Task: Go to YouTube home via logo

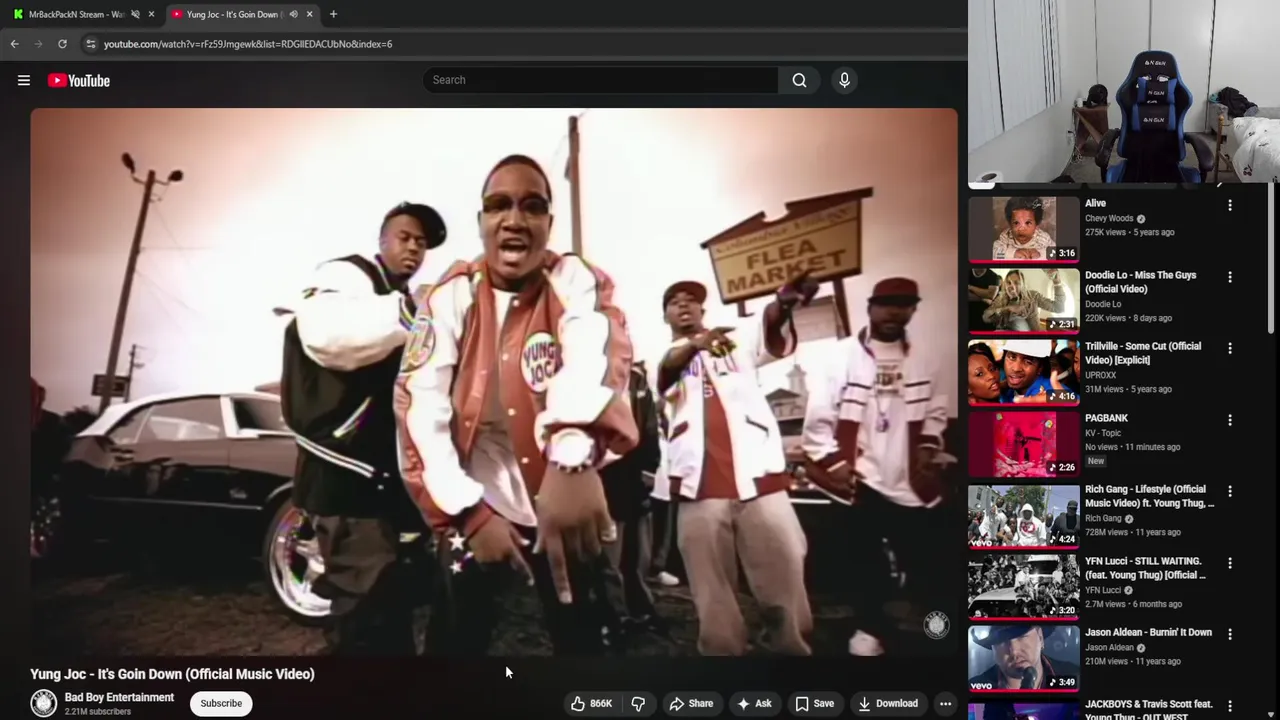Action: [x=79, y=81]
